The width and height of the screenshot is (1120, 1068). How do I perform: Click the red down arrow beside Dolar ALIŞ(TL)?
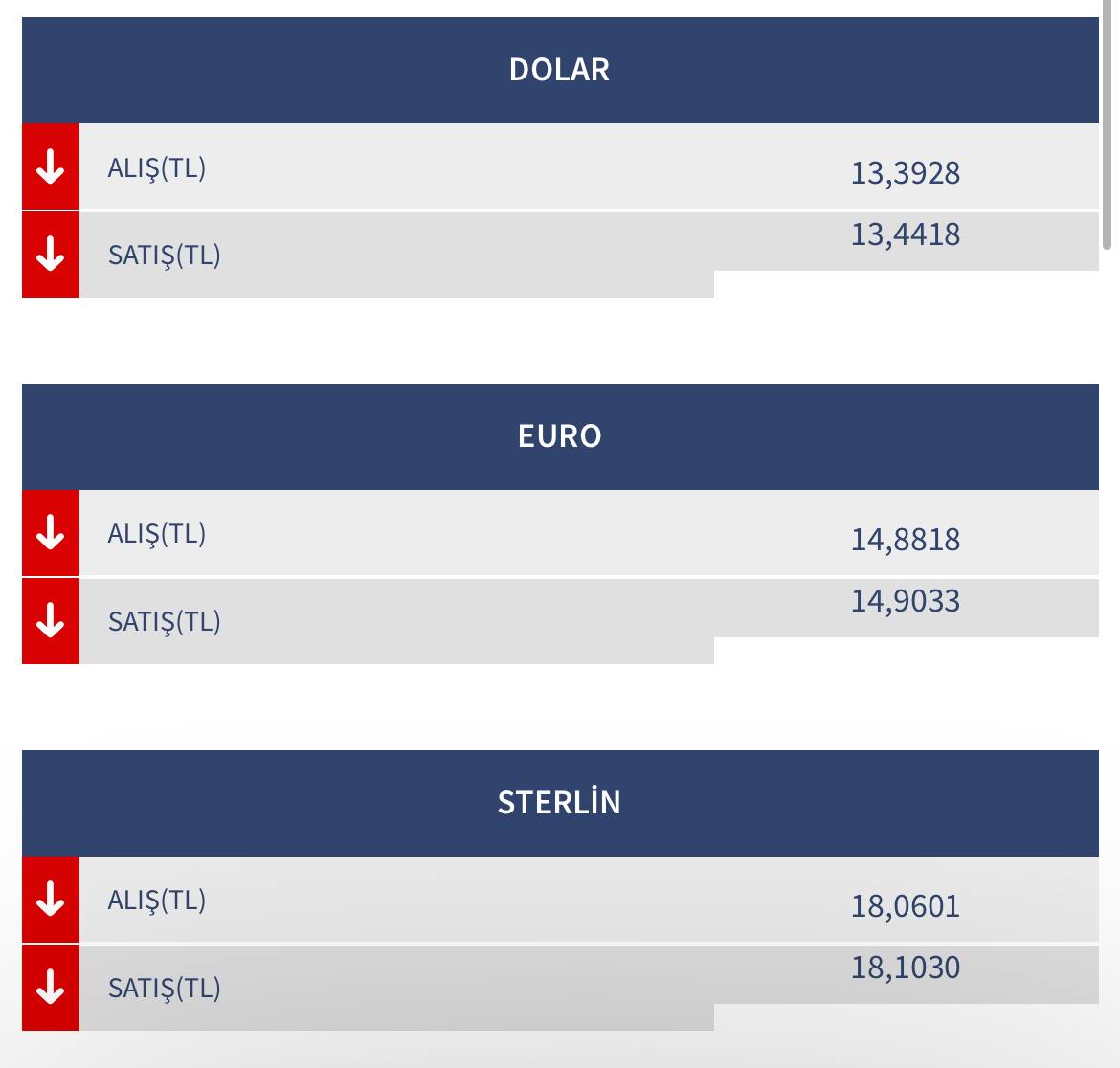pyautogui.click(x=51, y=167)
